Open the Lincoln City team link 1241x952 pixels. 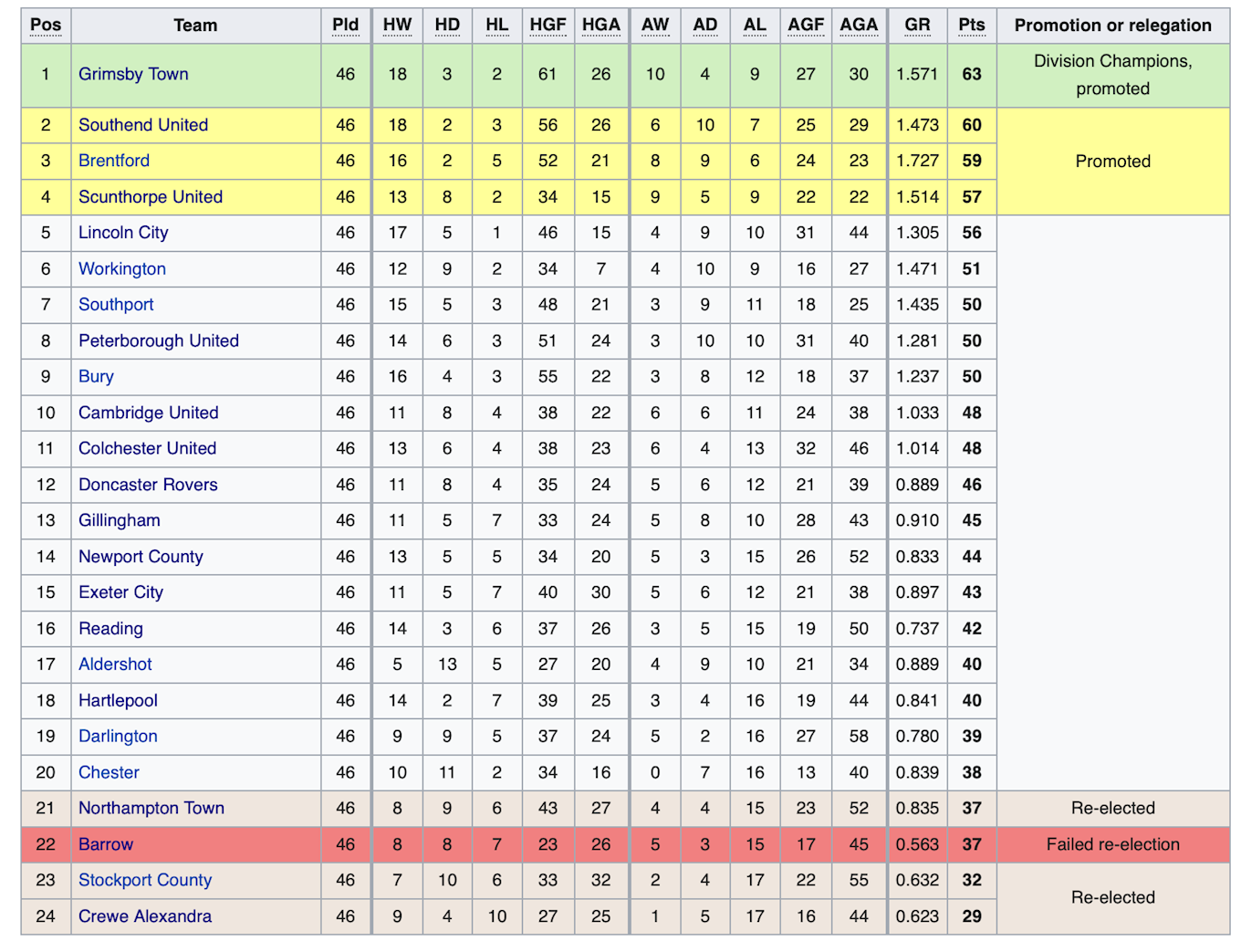(x=123, y=233)
